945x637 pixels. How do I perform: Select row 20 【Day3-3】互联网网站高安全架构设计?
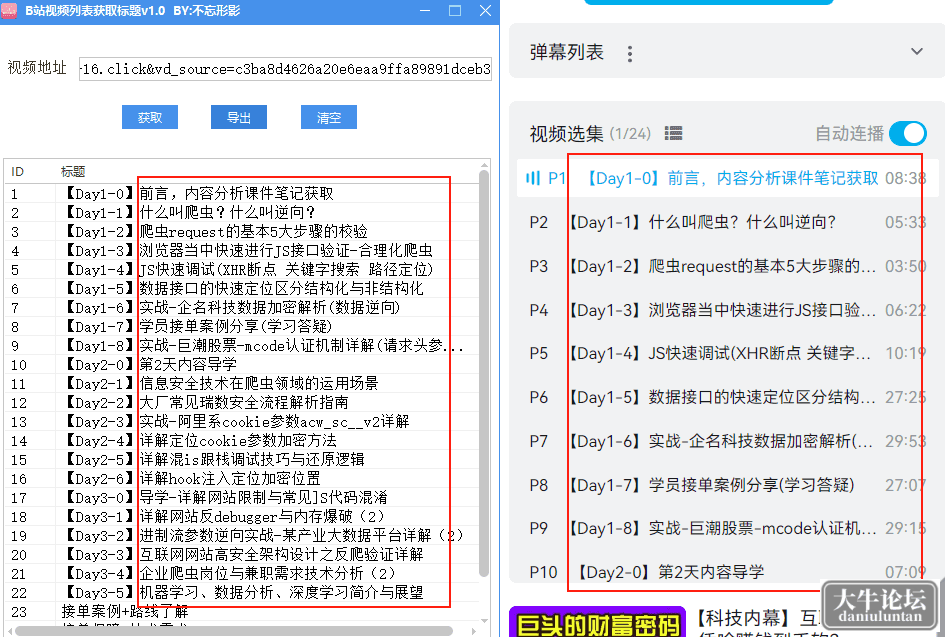pyautogui.click(x=241, y=554)
